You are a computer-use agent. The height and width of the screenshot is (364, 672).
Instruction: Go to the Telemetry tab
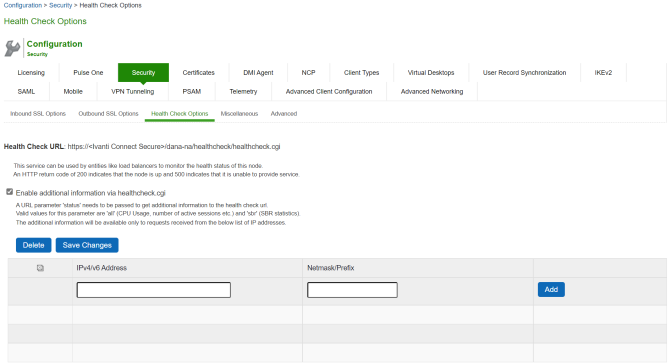[x=243, y=91]
